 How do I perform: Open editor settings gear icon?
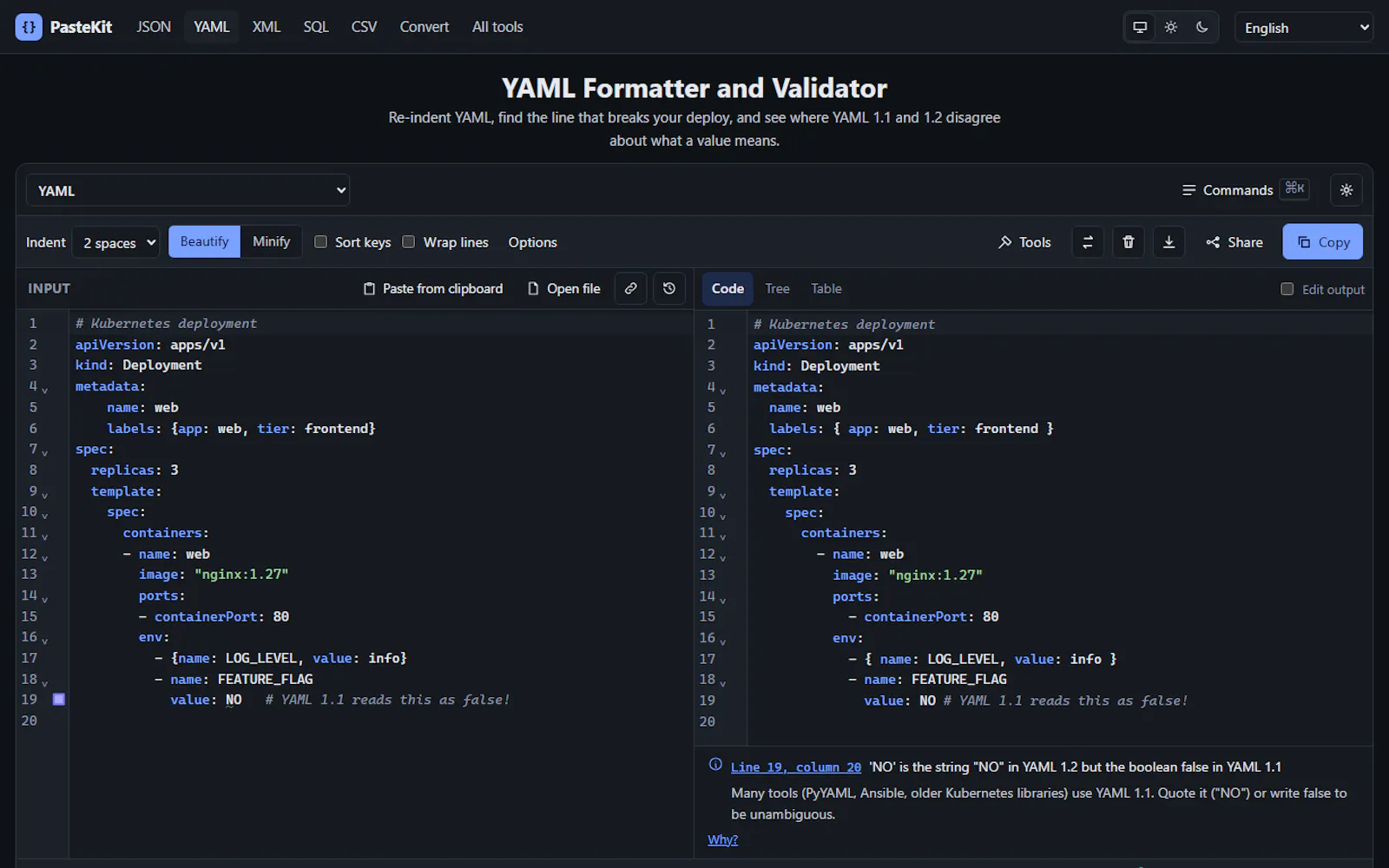pyautogui.click(x=1346, y=190)
